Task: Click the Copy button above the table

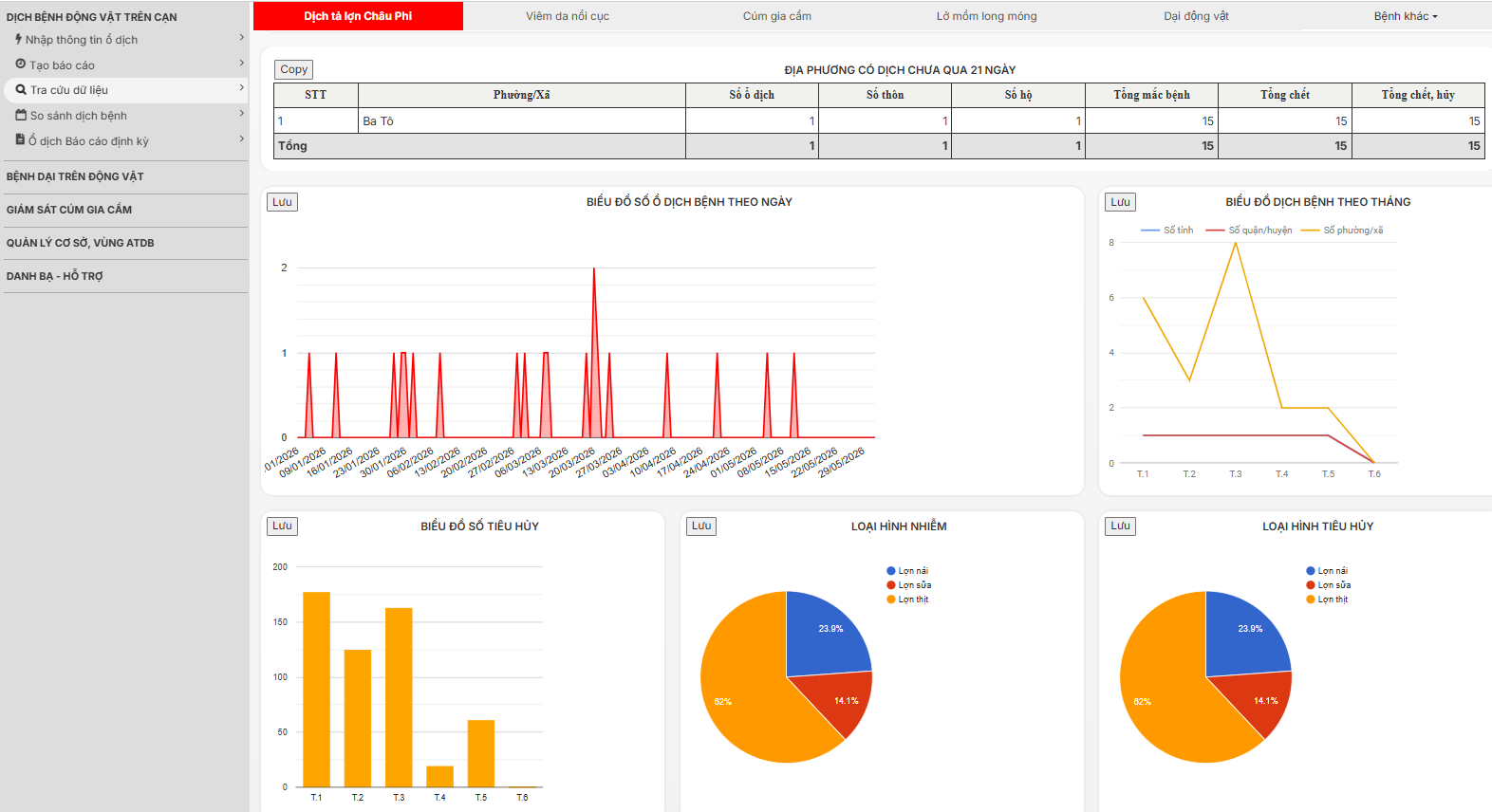Action: point(293,69)
